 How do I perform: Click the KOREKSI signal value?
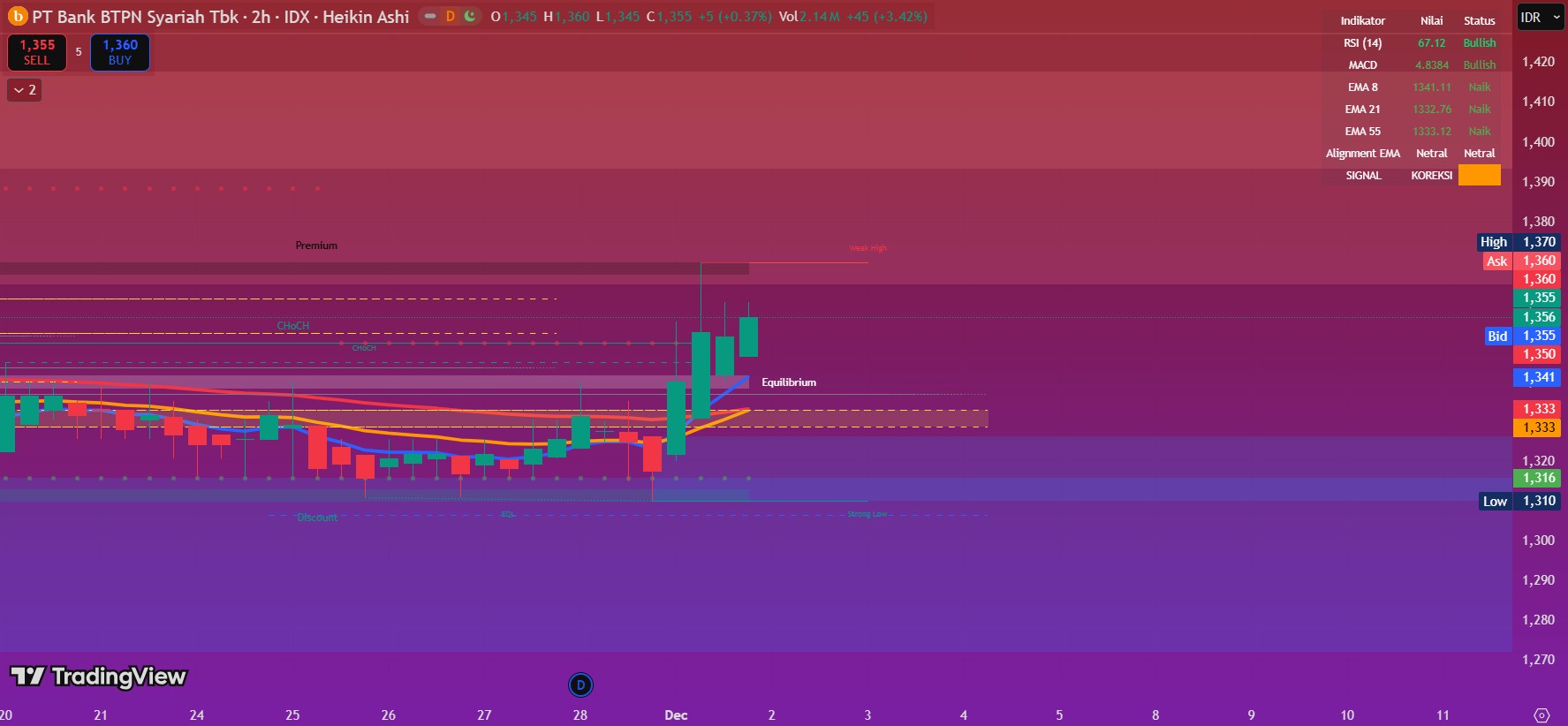[1432, 176]
